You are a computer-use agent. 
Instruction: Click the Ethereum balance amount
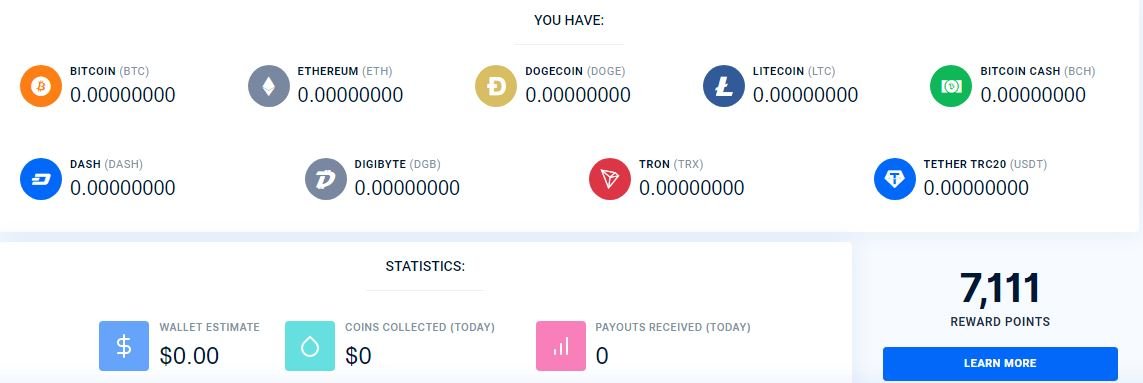tap(350, 95)
